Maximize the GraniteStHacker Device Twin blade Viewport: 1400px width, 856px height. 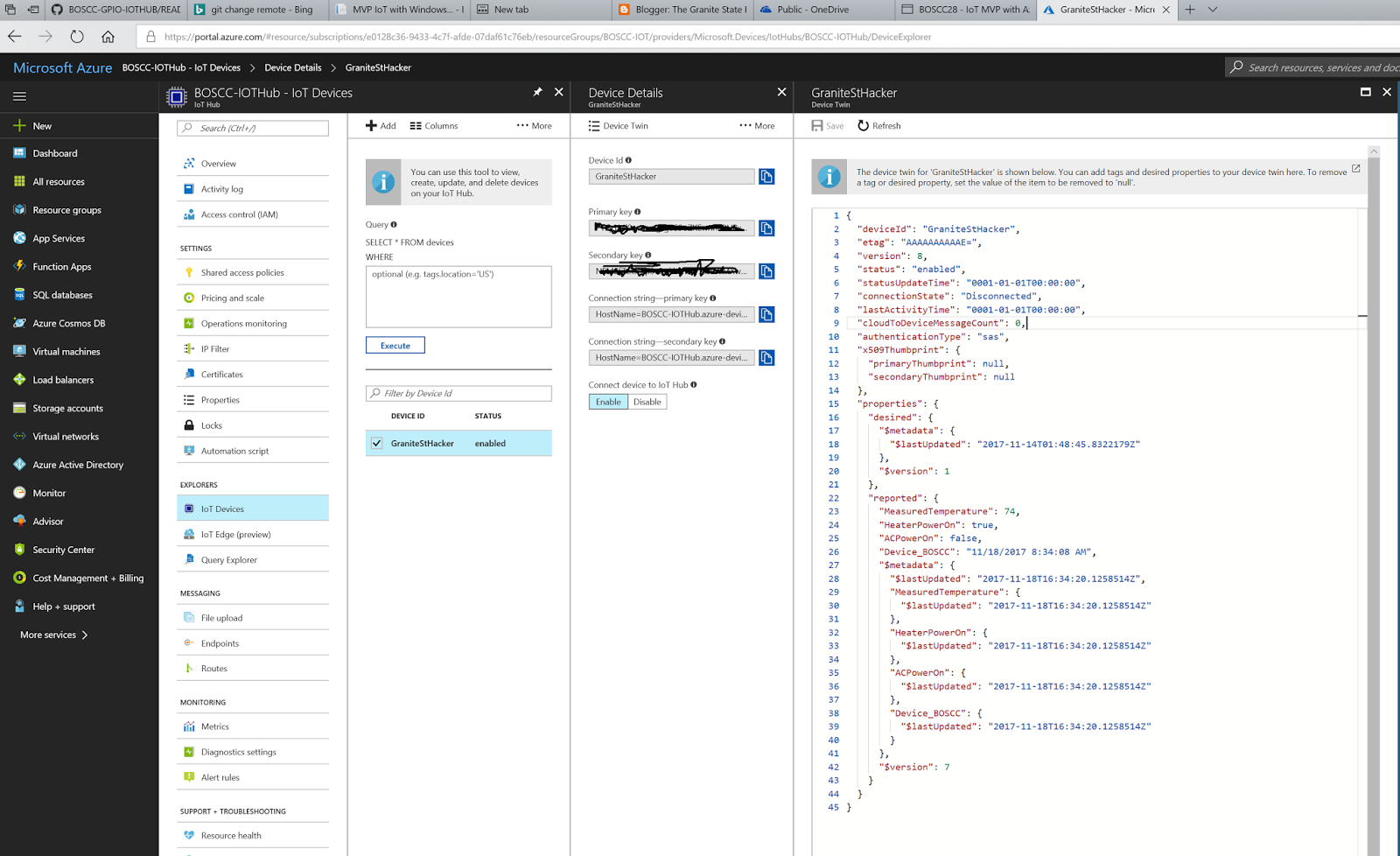coord(1365,92)
